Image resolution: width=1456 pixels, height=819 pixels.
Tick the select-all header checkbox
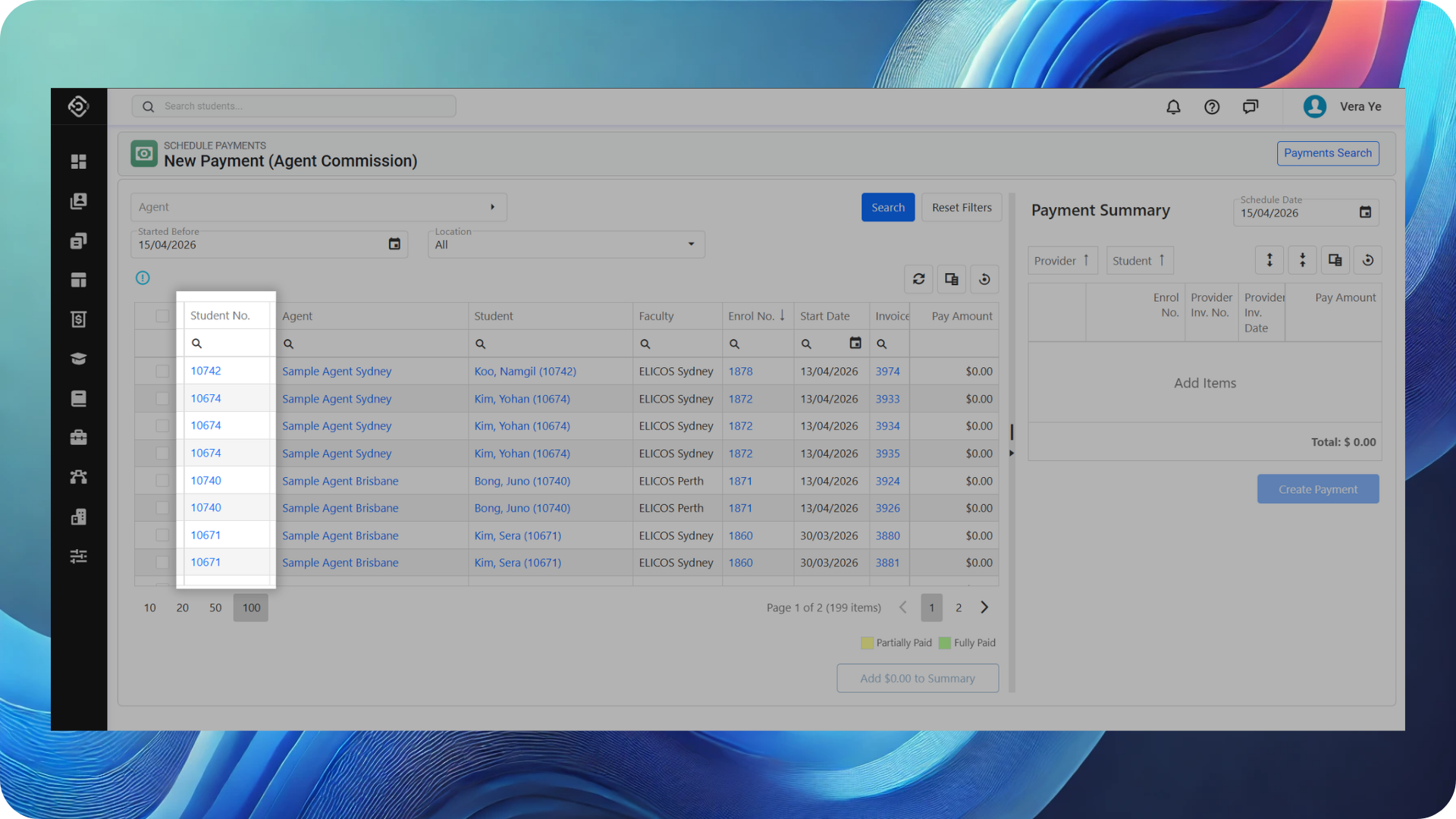162,316
